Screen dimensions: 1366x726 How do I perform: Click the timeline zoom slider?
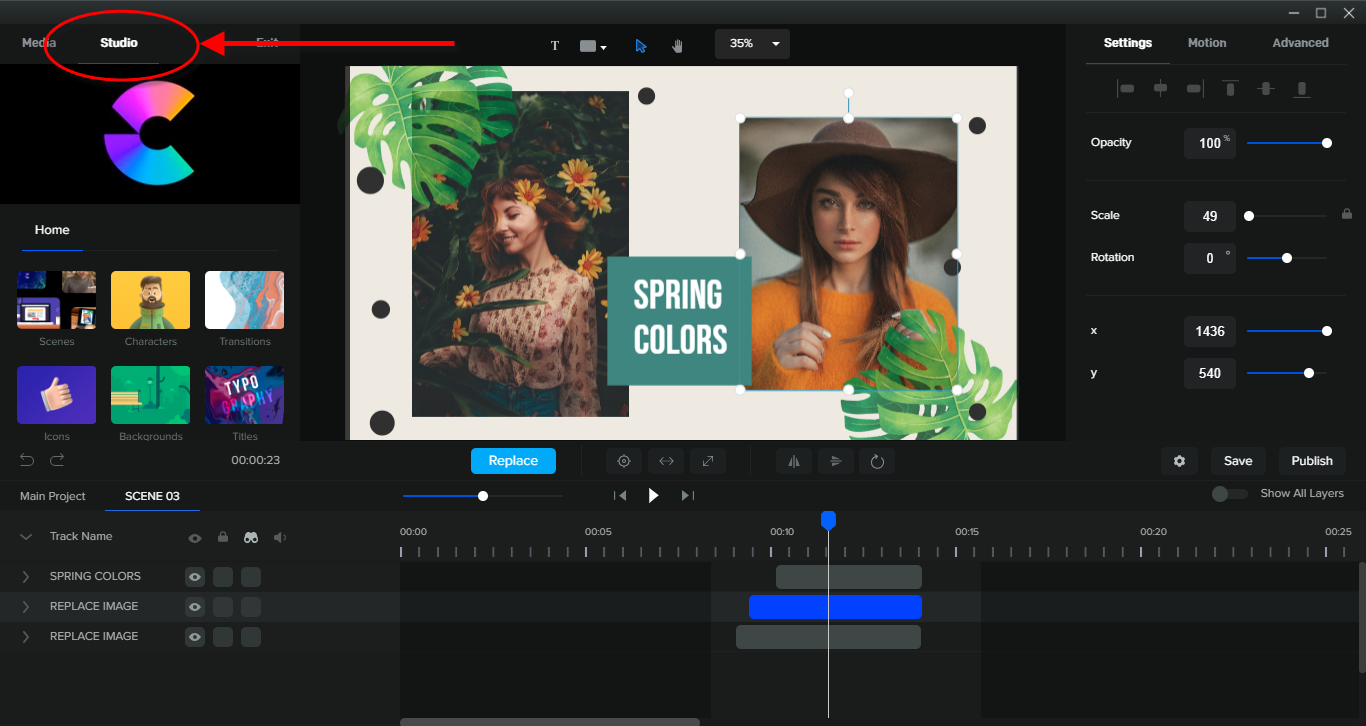click(x=483, y=496)
